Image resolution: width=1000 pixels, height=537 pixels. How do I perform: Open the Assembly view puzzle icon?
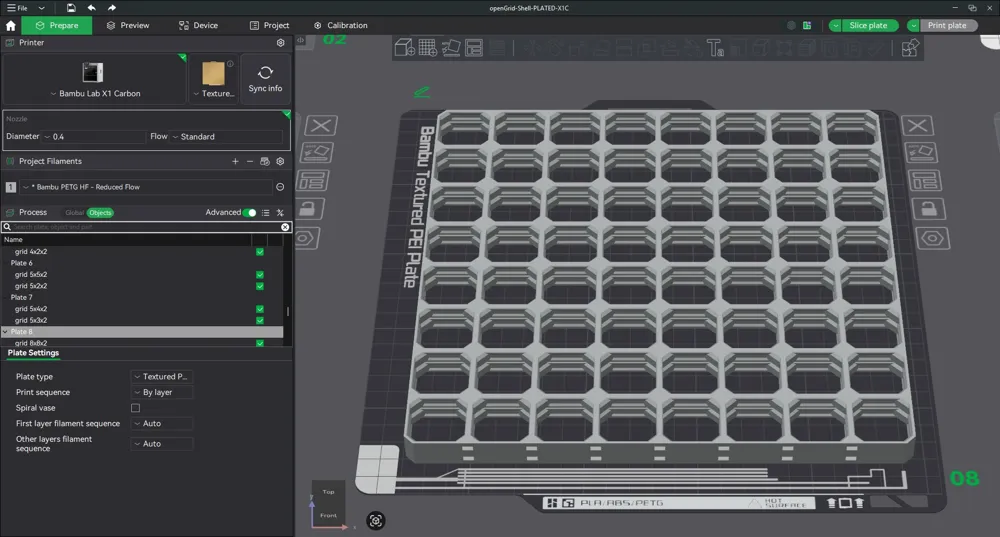pyautogui.click(x=910, y=48)
